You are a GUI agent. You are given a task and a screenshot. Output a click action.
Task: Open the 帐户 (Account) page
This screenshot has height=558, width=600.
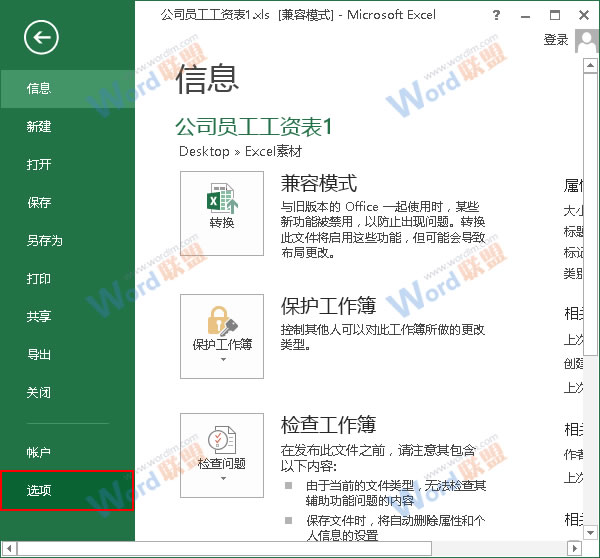pyautogui.click(x=67, y=453)
